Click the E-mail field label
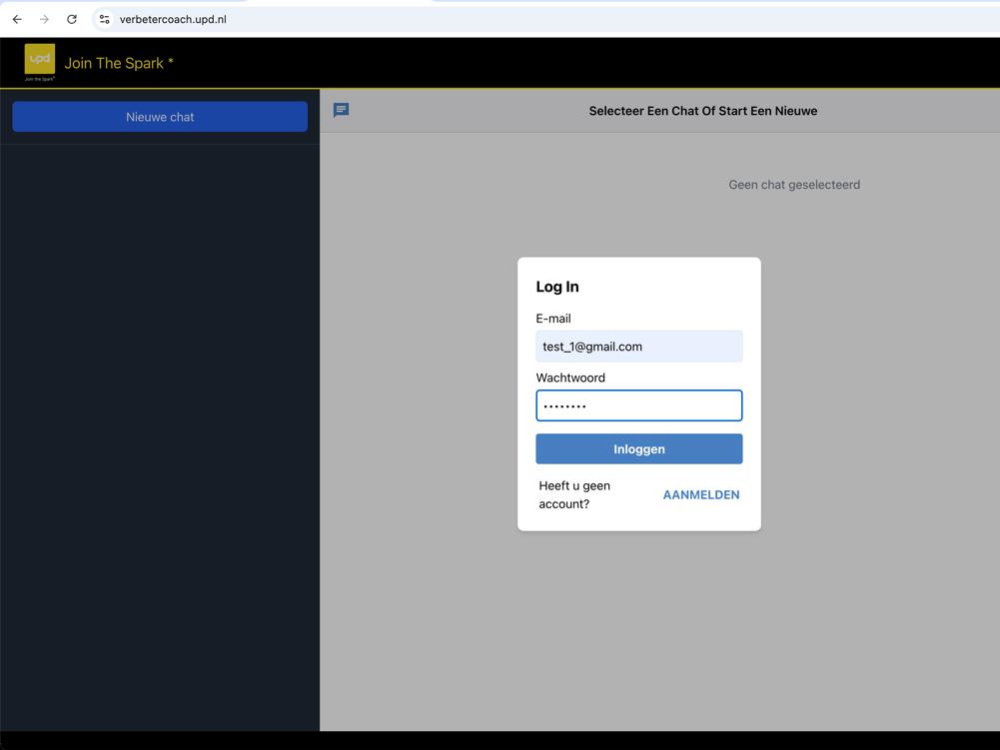Image resolution: width=1000 pixels, height=750 pixels. tap(553, 319)
